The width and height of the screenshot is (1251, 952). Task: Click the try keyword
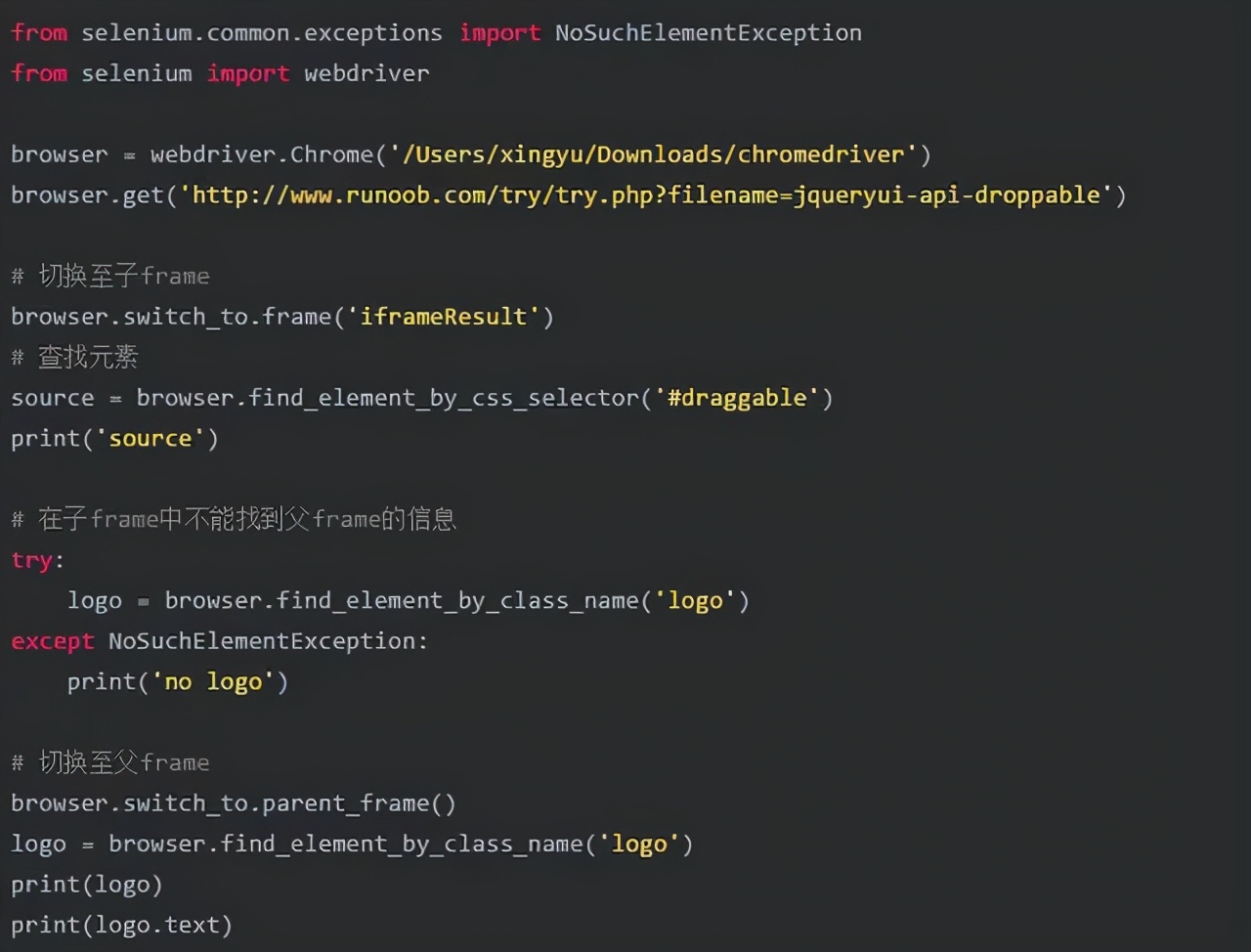[31, 561]
